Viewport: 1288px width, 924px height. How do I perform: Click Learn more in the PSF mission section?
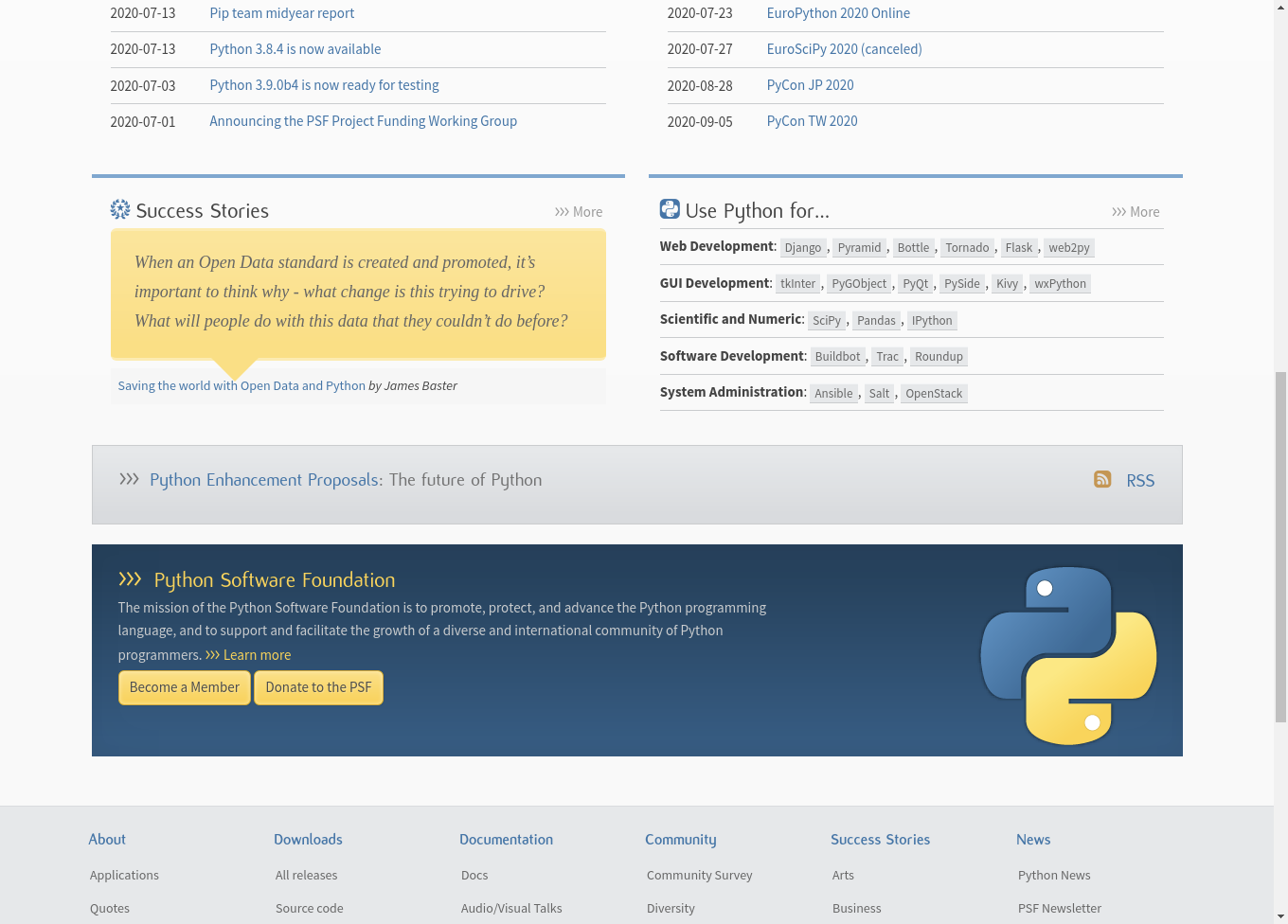tap(257, 654)
